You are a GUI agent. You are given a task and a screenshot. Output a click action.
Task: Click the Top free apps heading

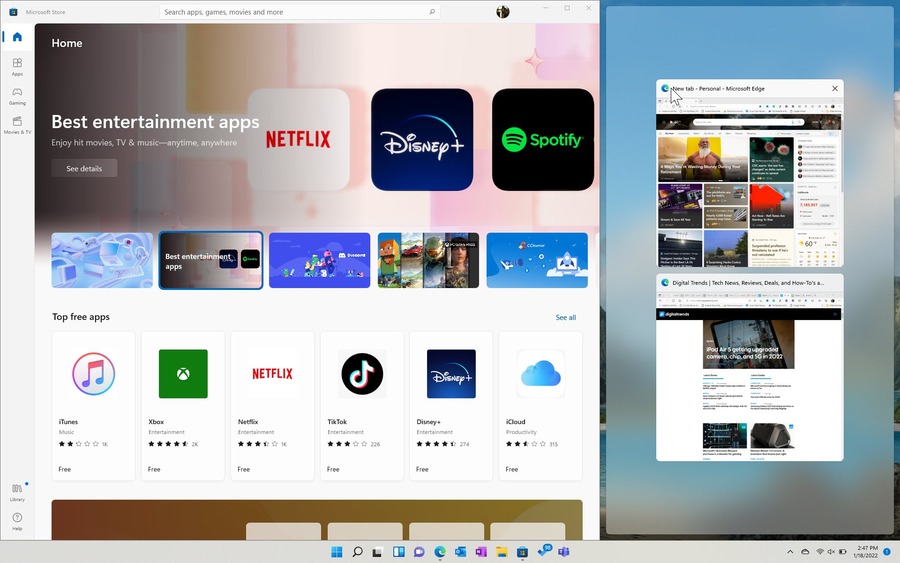[x=81, y=317]
